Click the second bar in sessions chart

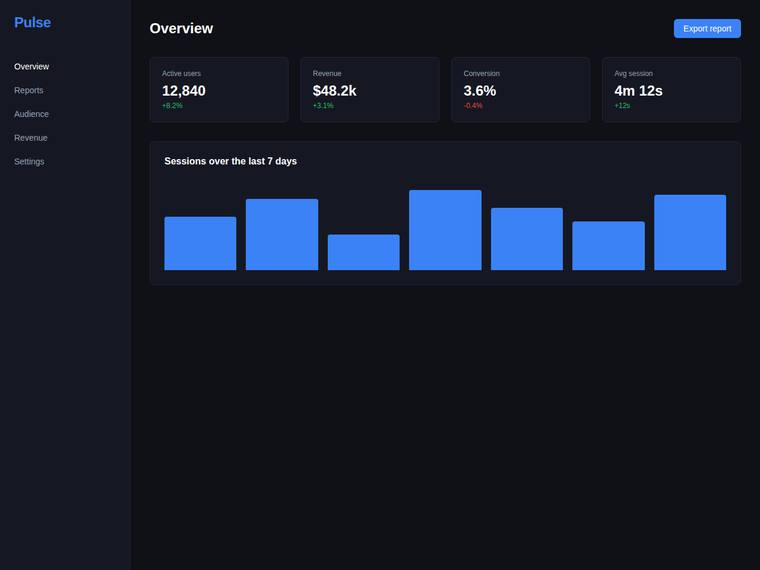pyautogui.click(x=282, y=234)
